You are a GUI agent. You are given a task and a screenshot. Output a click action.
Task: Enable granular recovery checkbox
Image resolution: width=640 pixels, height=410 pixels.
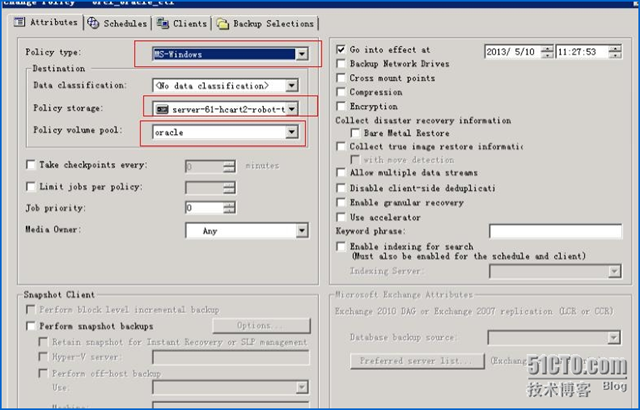(341, 202)
